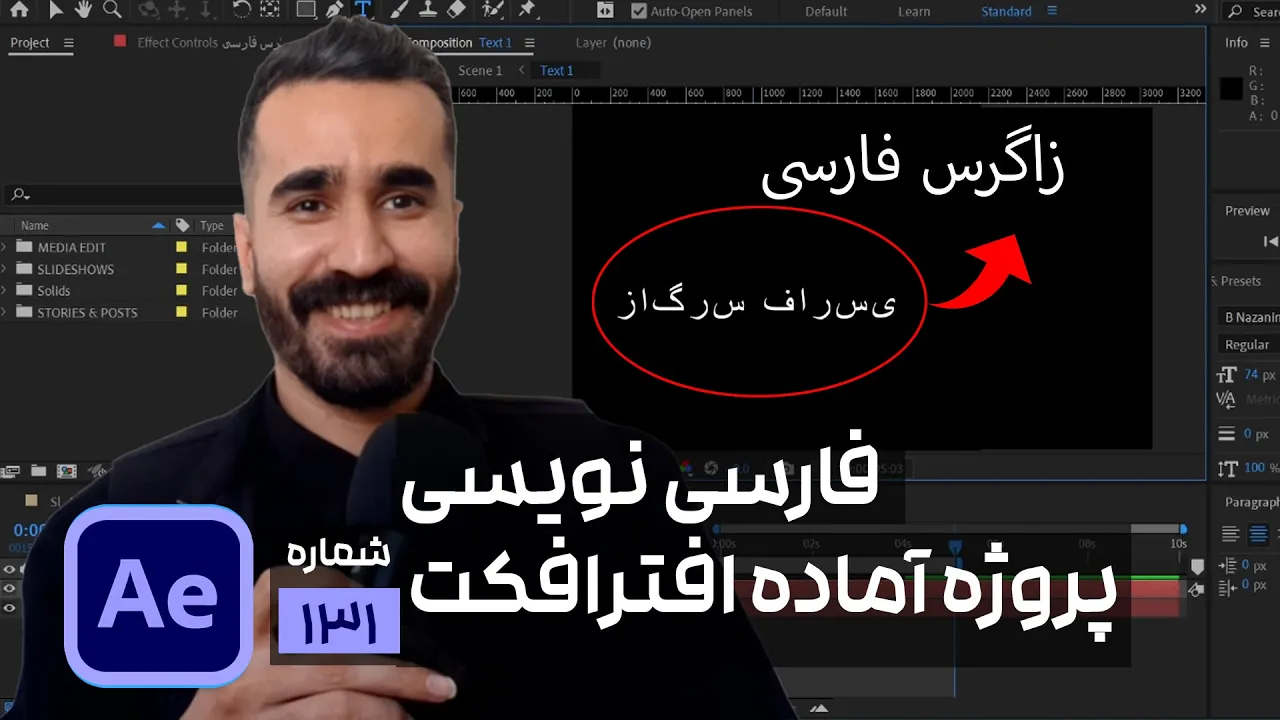Choose left text alignment in Paragraph
This screenshot has height=720, width=1280.
pyautogui.click(x=1230, y=535)
